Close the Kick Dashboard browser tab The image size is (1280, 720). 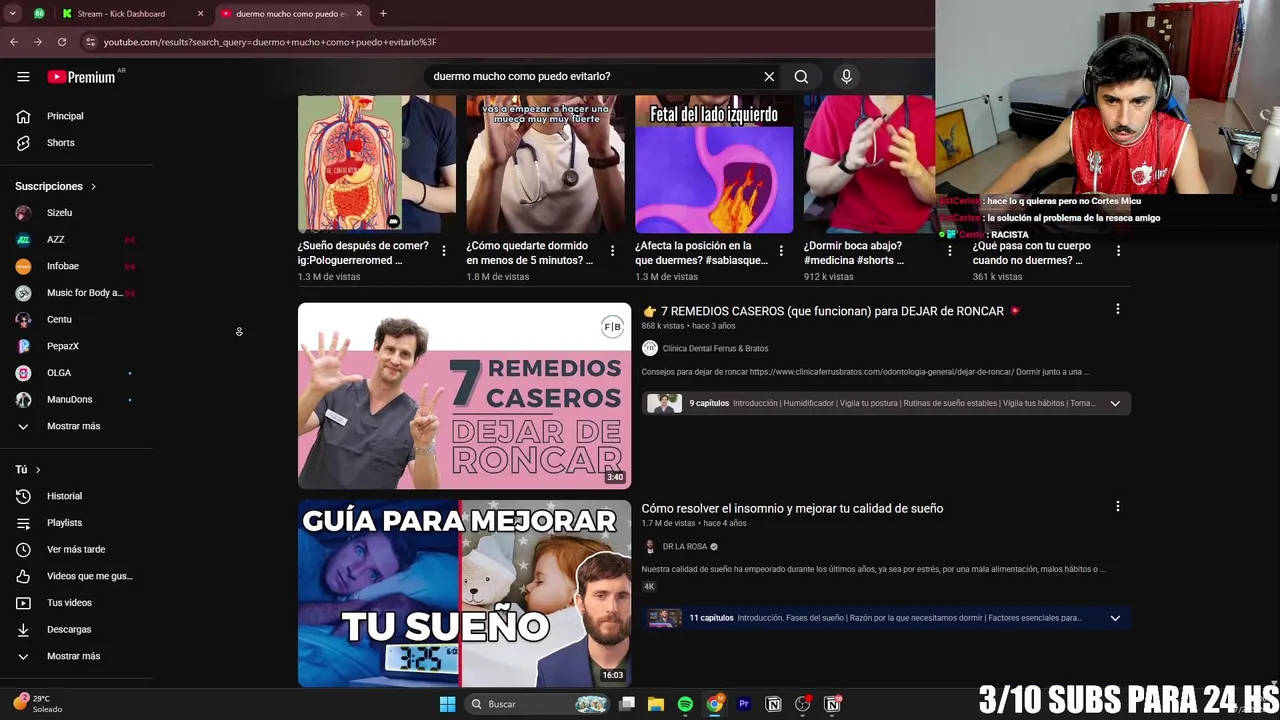[200, 14]
